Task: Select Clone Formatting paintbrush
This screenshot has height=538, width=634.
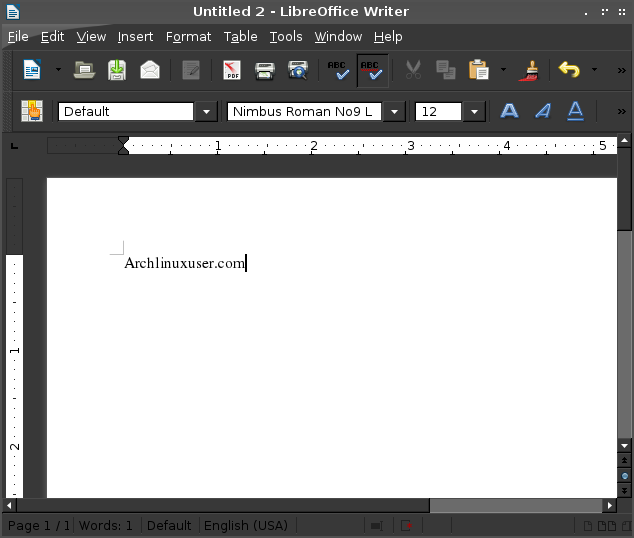Action: point(529,70)
